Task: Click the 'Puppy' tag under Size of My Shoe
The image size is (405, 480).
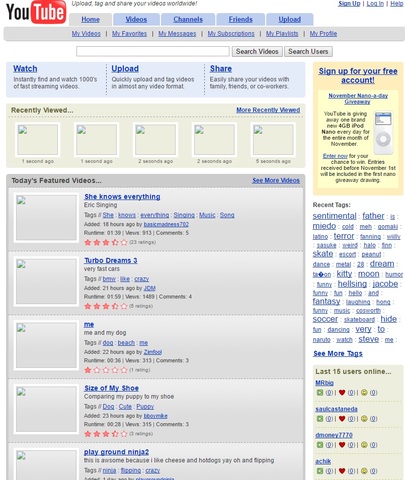Action: [145, 407]
